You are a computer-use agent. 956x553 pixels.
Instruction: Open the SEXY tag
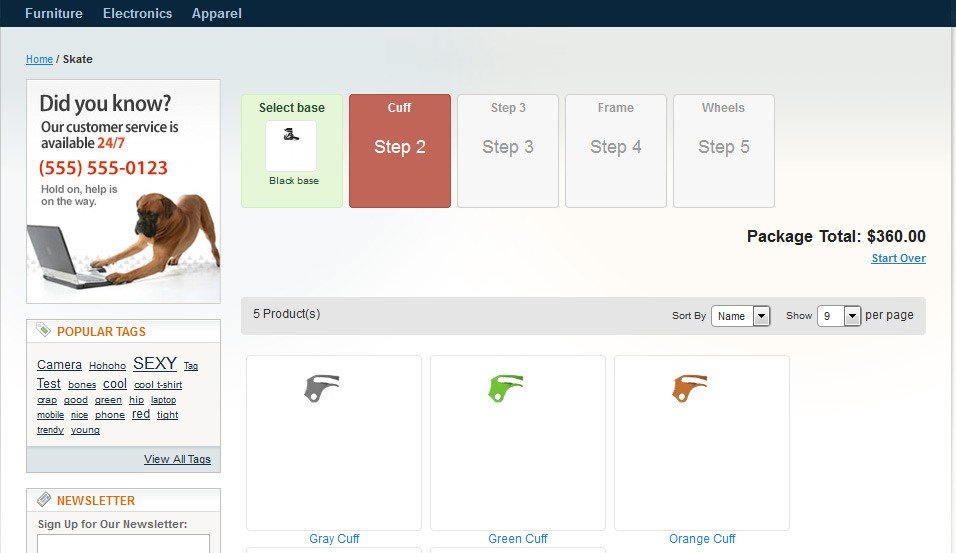pos(155,363)
